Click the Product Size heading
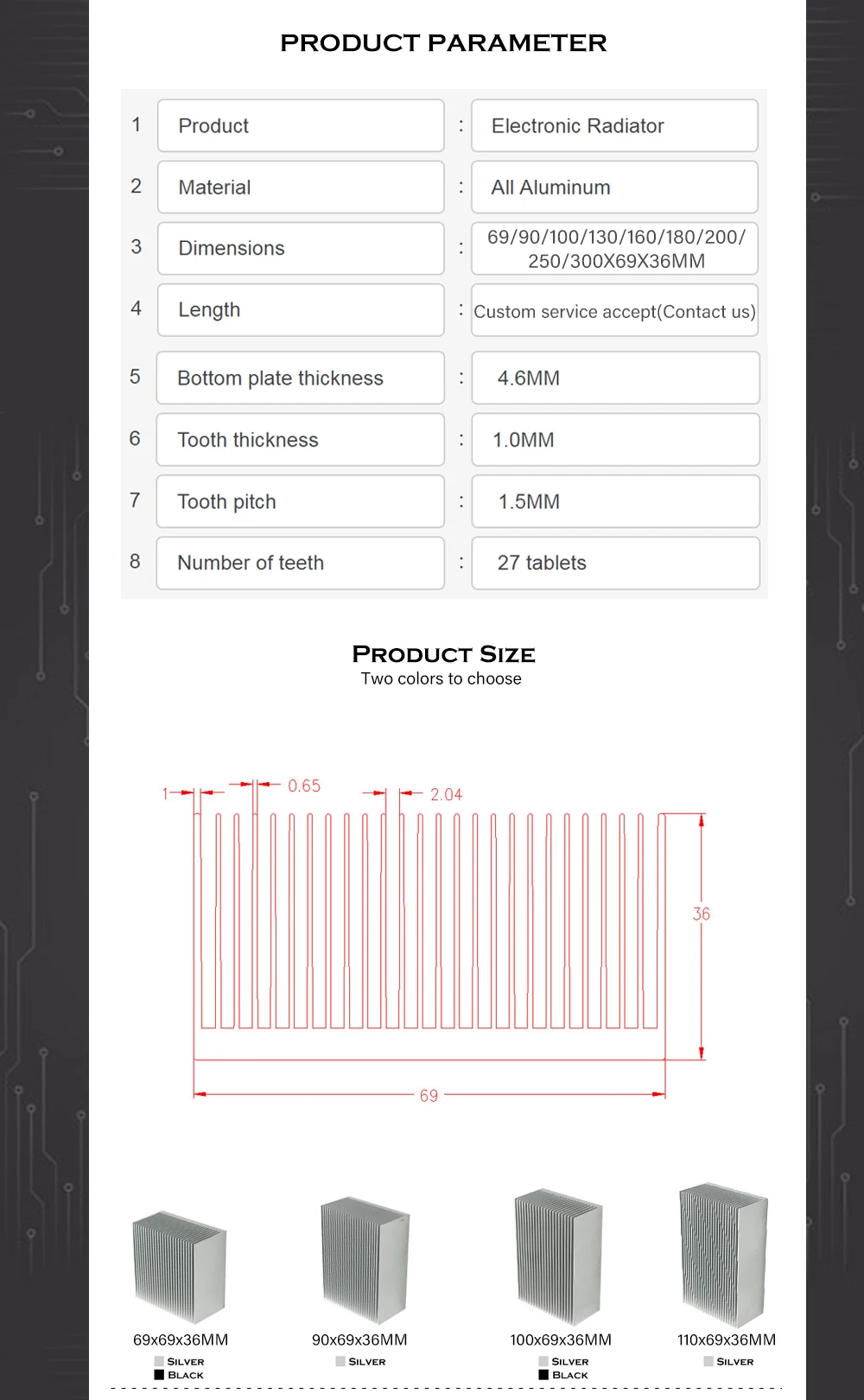Image resolution: width=864 pixels, height=1400 pixels. click(443, 654)
